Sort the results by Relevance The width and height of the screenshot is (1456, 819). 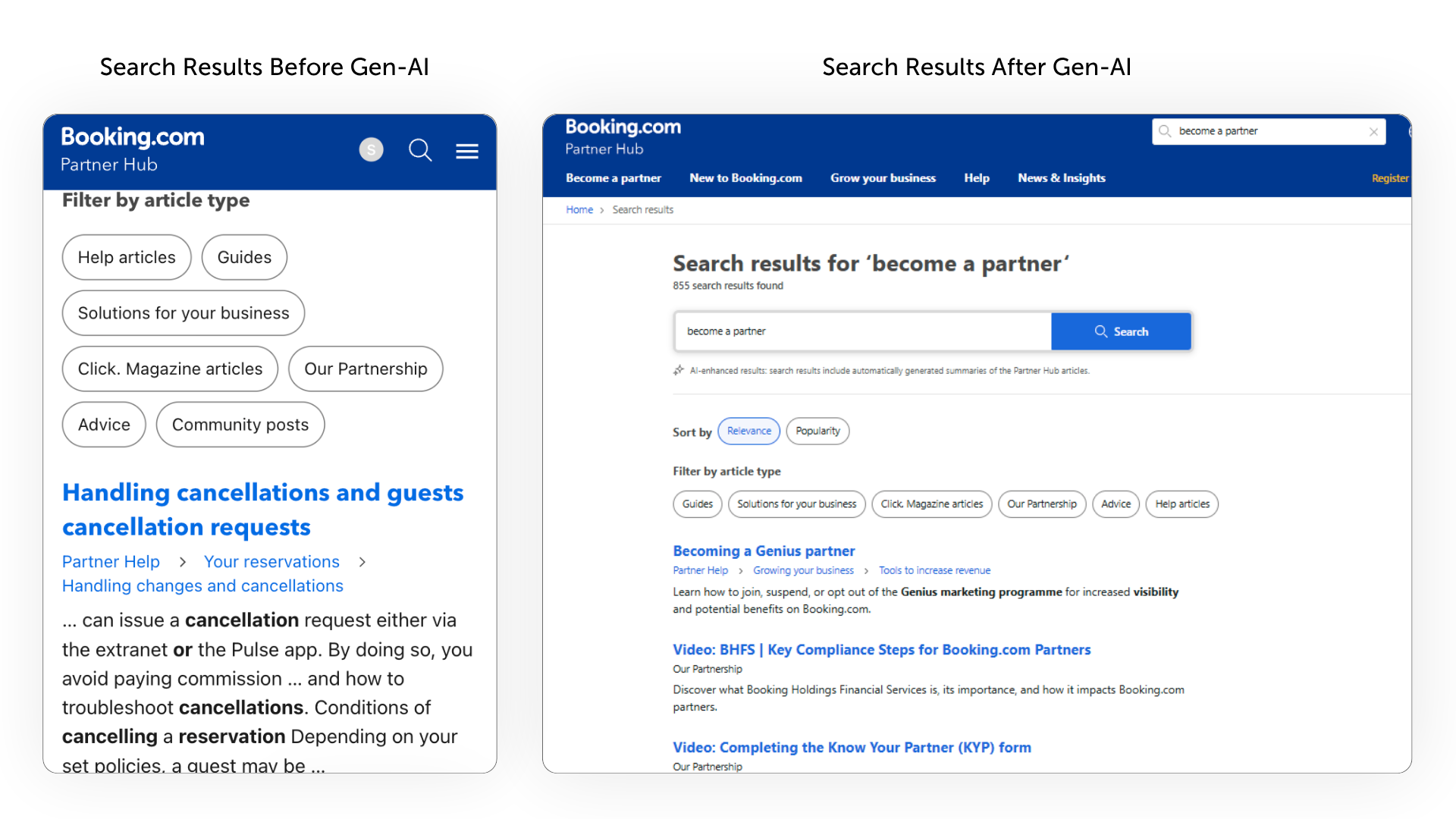point(749,431)
